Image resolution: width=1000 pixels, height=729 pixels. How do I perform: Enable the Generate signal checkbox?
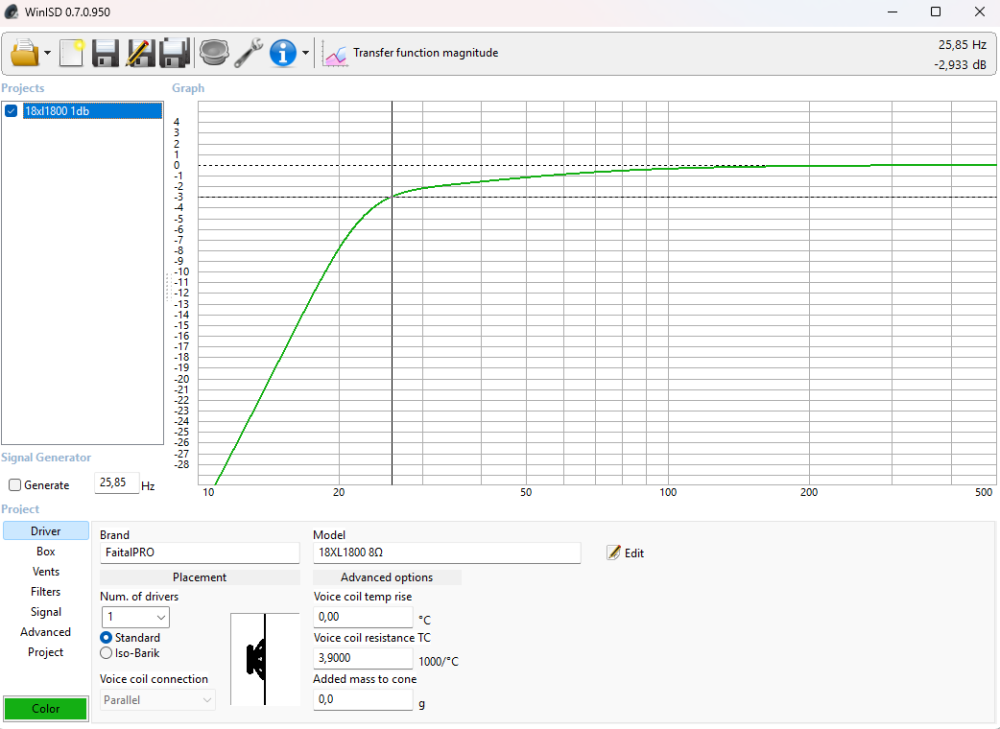pyautogui.click(x=15, y=485)
